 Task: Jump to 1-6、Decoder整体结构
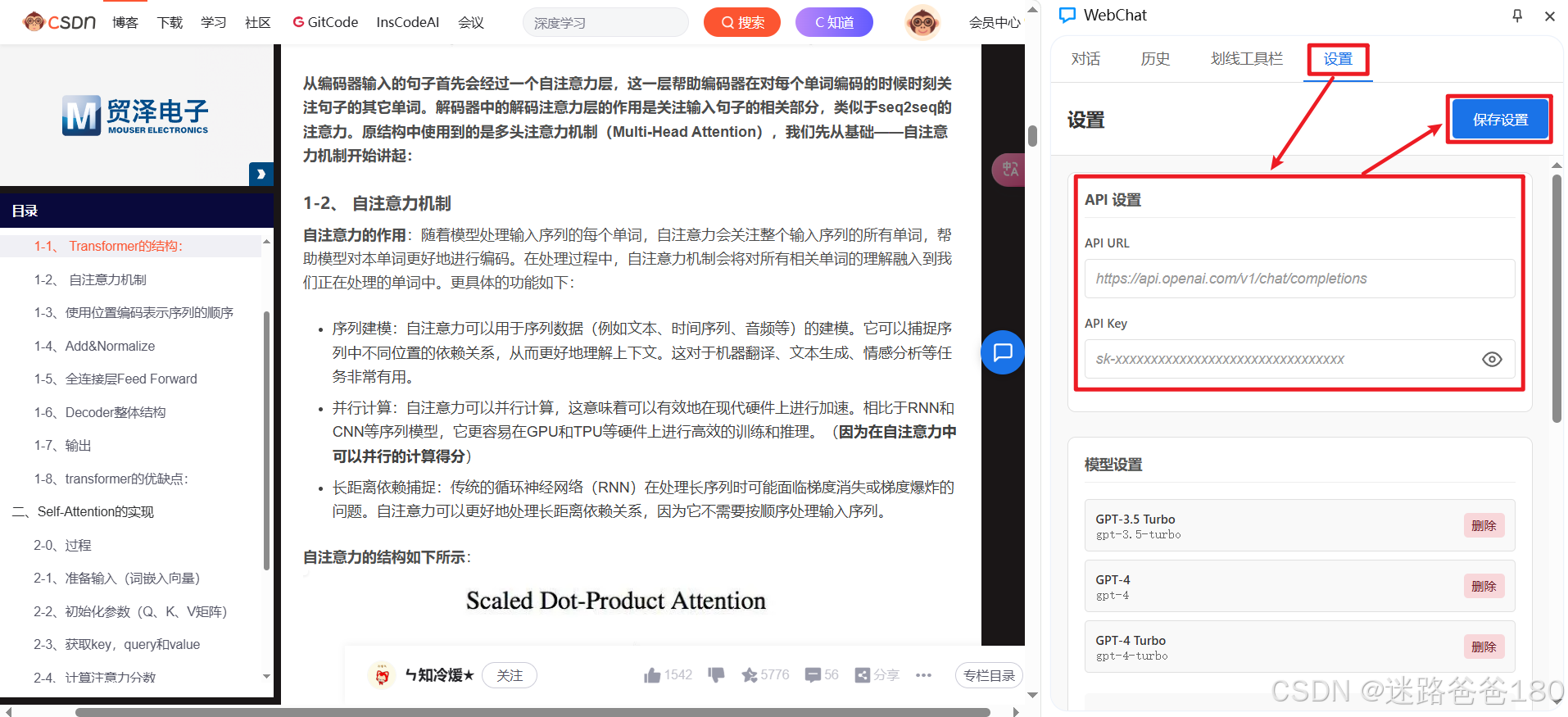tap(100, 412)
